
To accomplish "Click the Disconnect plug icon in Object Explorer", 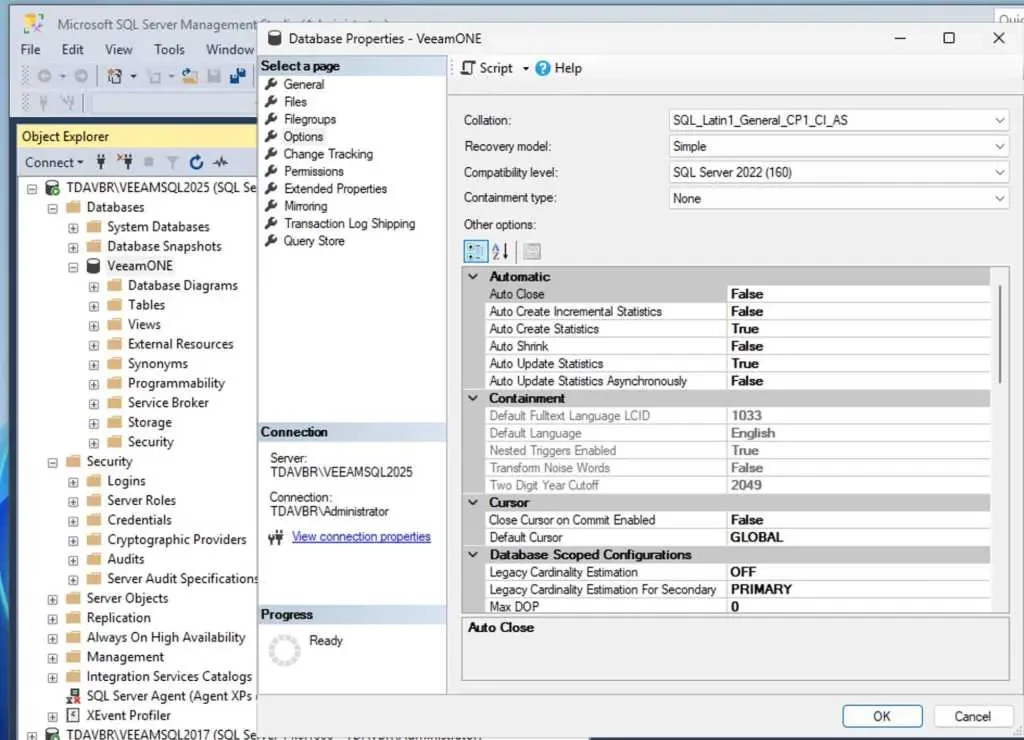I will click(125, 161).
